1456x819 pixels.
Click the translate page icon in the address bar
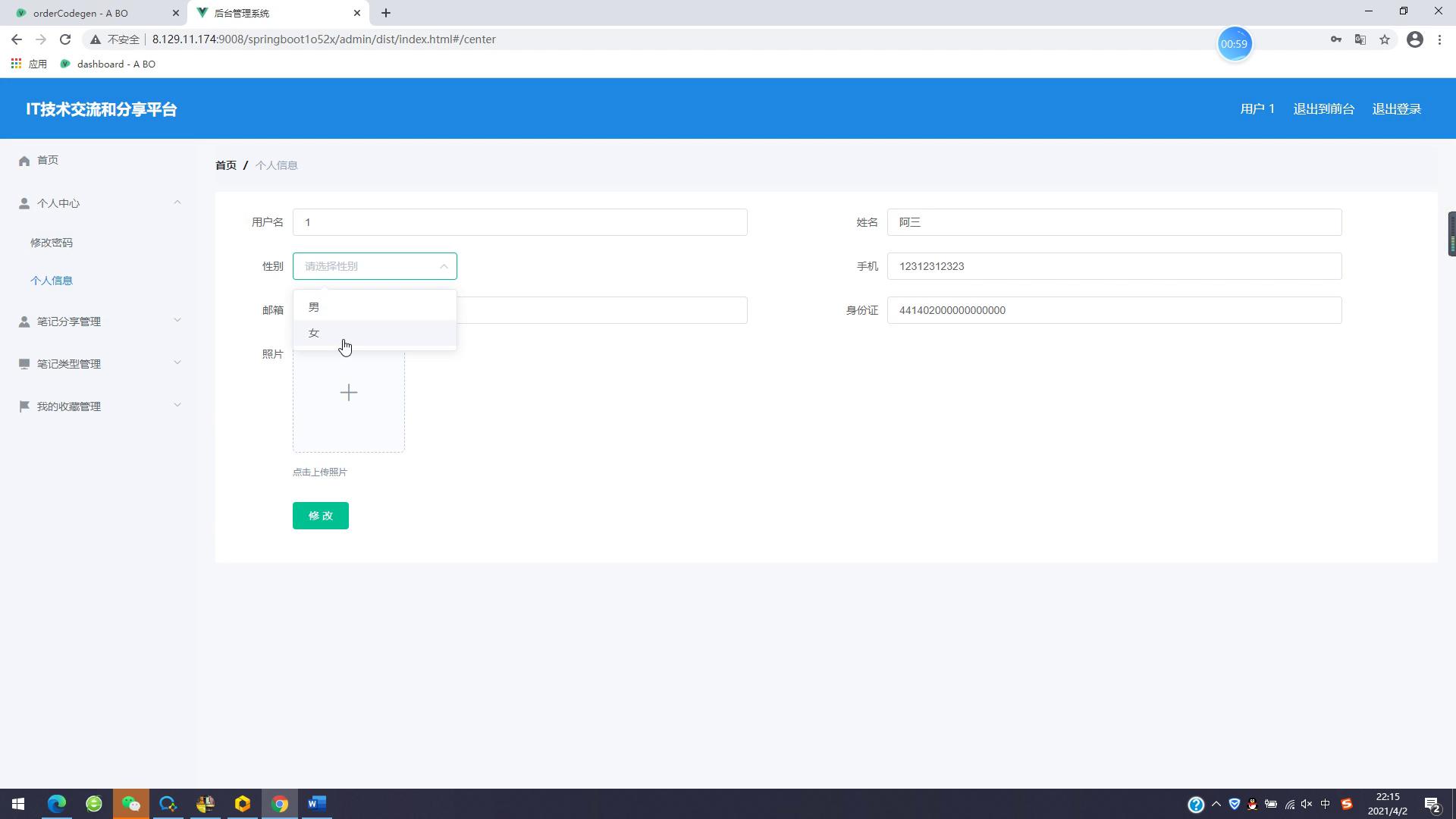pyautogui.click(x=1360, y=39)
